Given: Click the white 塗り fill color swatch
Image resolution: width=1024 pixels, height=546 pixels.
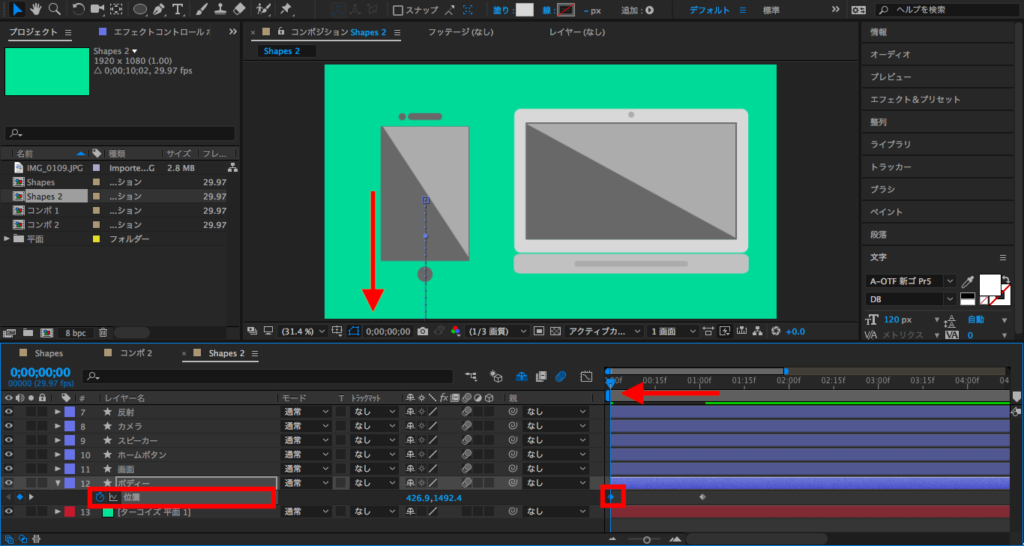Looking at the screenshot, I should (525, 10).
